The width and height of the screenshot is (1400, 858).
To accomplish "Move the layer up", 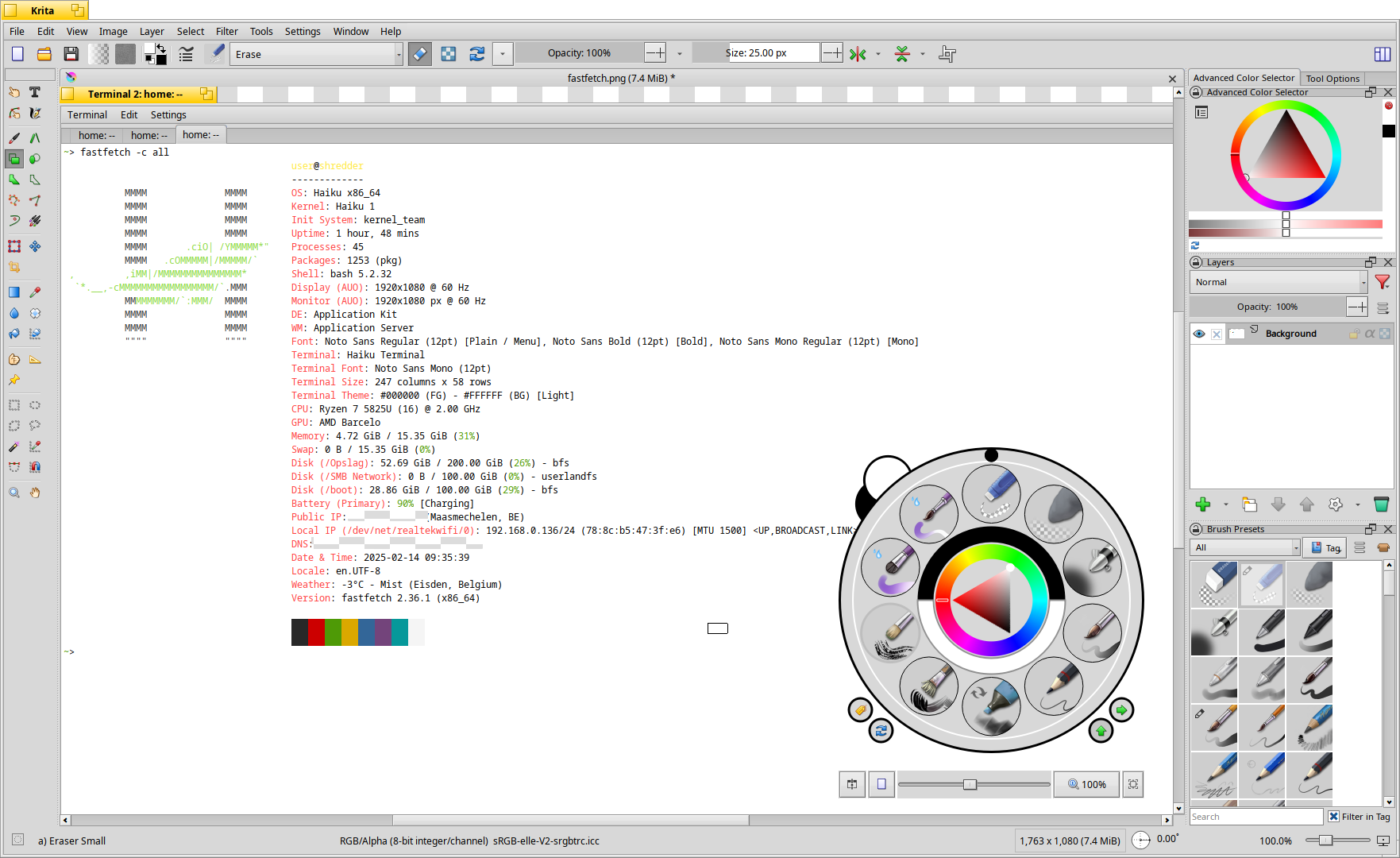I will tap(1307, 504).
